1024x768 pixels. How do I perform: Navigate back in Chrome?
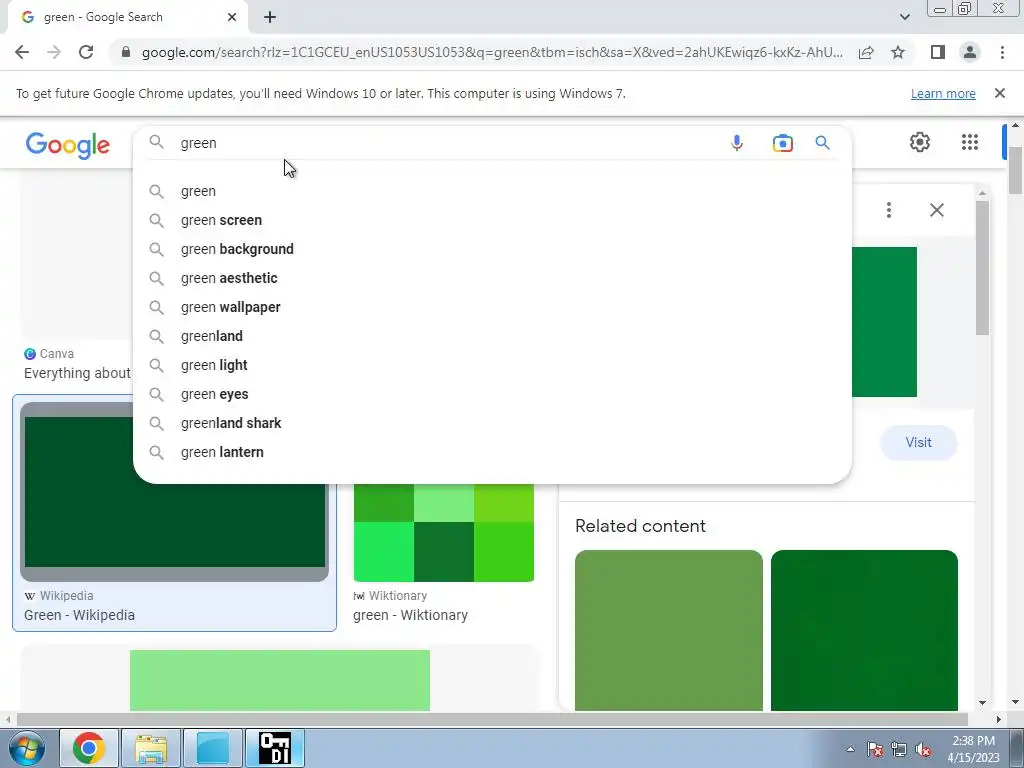pos(22,52)
